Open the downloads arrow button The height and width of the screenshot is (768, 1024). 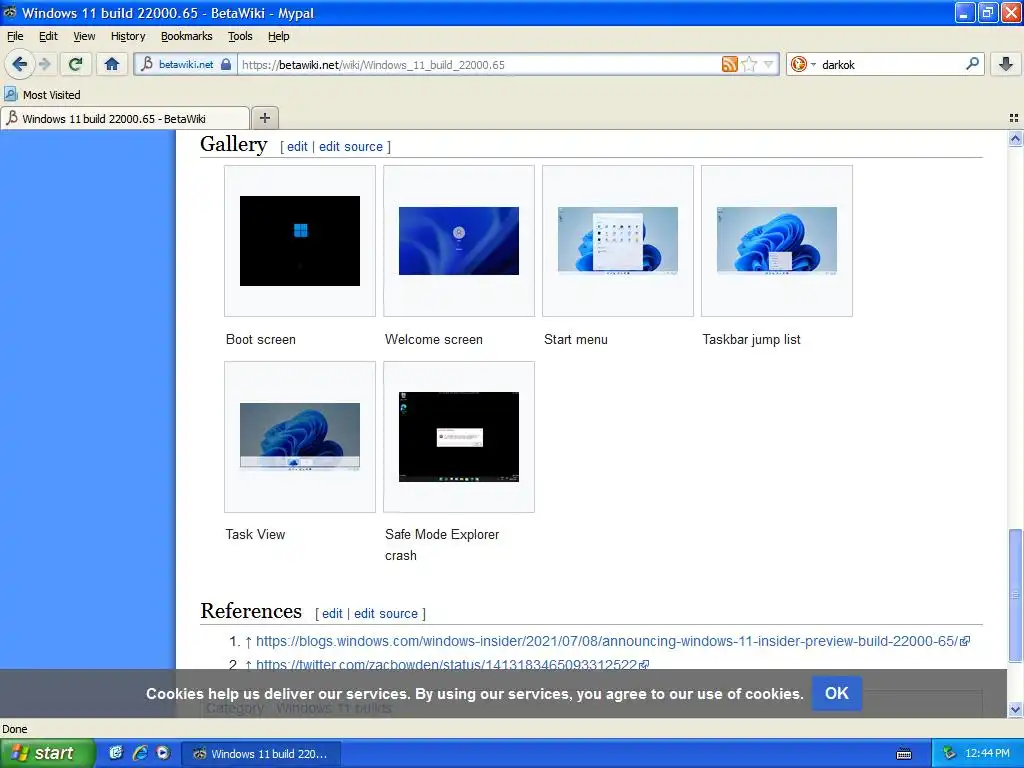[x=1006, y=64]
